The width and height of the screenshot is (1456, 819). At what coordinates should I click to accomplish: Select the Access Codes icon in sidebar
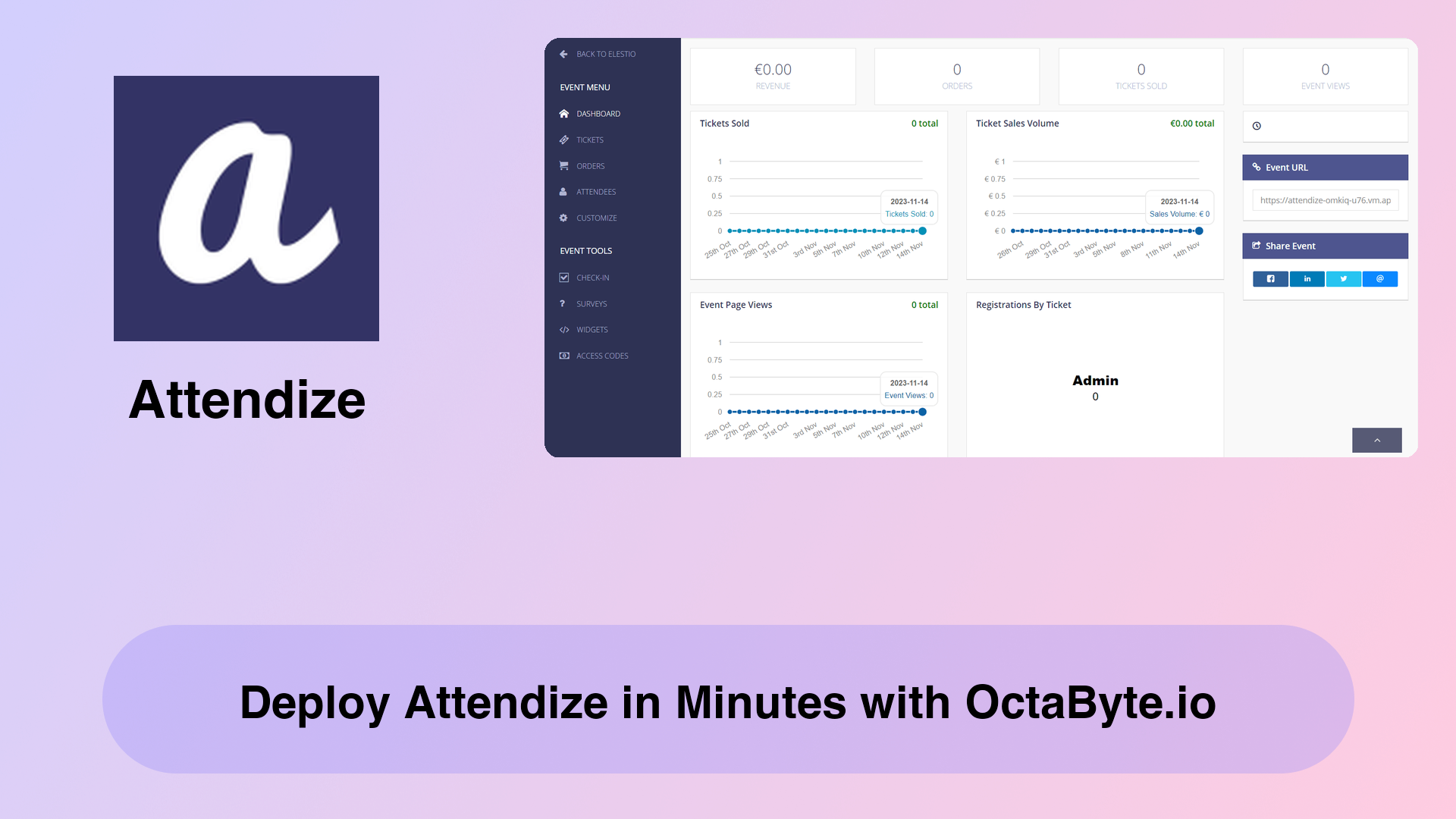click(x=563, y=355)
